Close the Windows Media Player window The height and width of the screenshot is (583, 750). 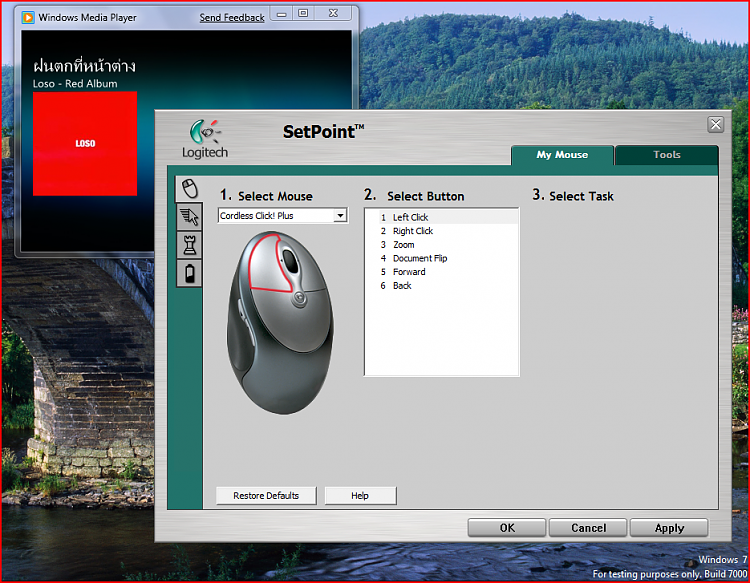(334, 14)
